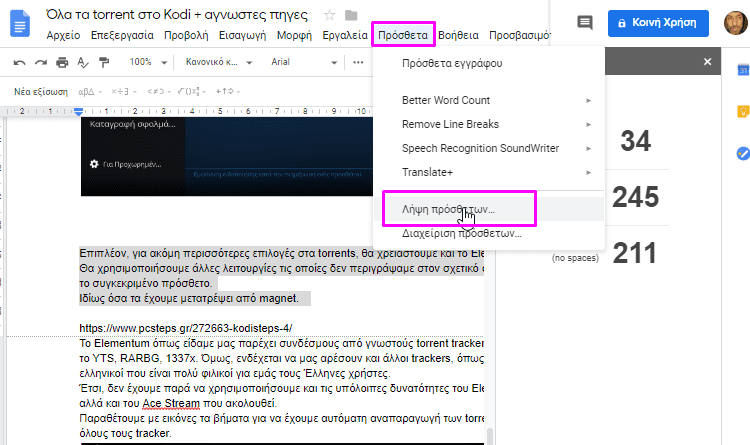Viewport: 750px width, 445px height.
Task: Select the paint format tool
Action: 104,62
